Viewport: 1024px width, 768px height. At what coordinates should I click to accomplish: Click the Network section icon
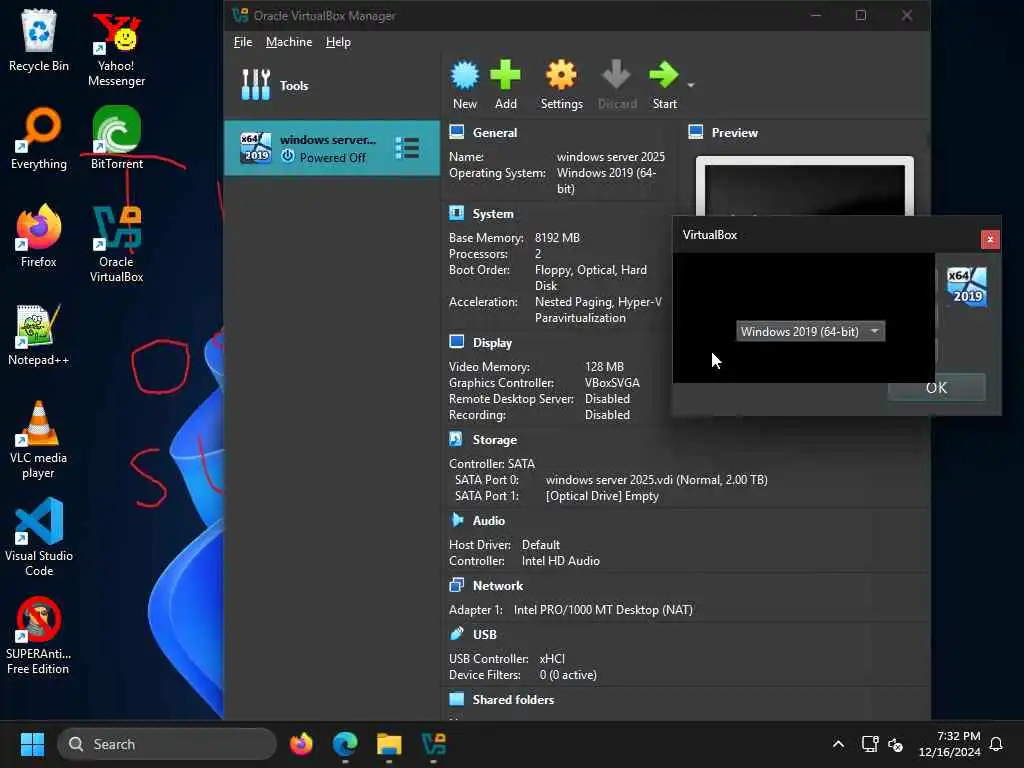pos(456,585)
